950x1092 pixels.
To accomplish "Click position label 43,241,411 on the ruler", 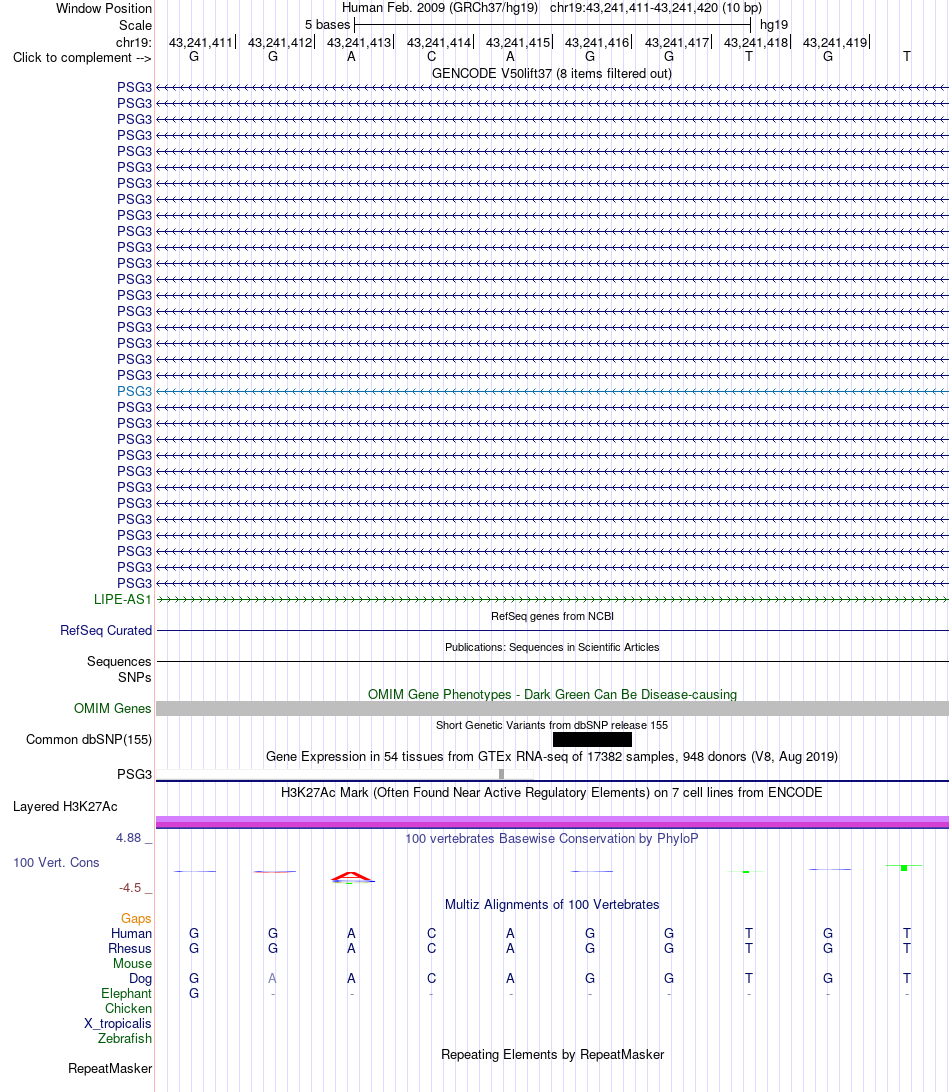I will tap(201, 42).
